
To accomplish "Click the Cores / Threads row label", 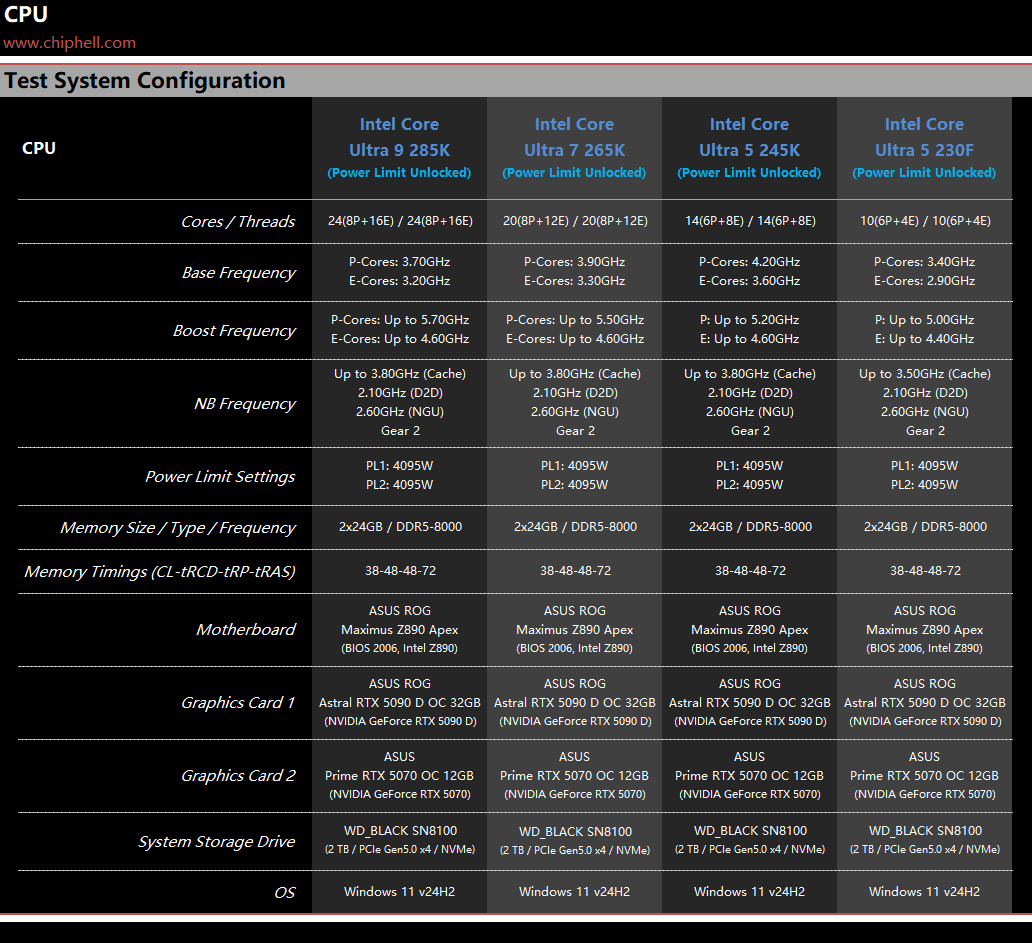I will point(238,222).
